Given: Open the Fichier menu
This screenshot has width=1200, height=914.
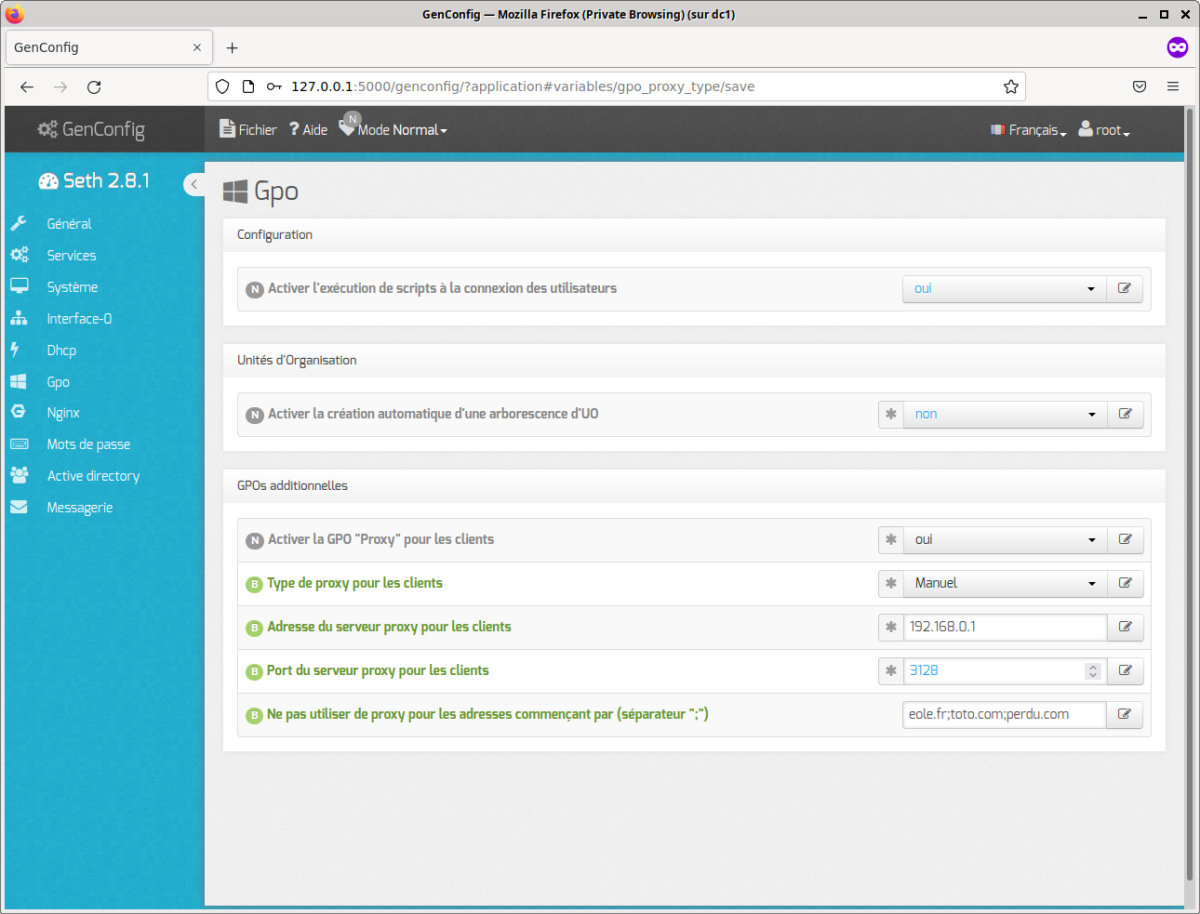Looking at the screenshot, I should coord(247,130).
